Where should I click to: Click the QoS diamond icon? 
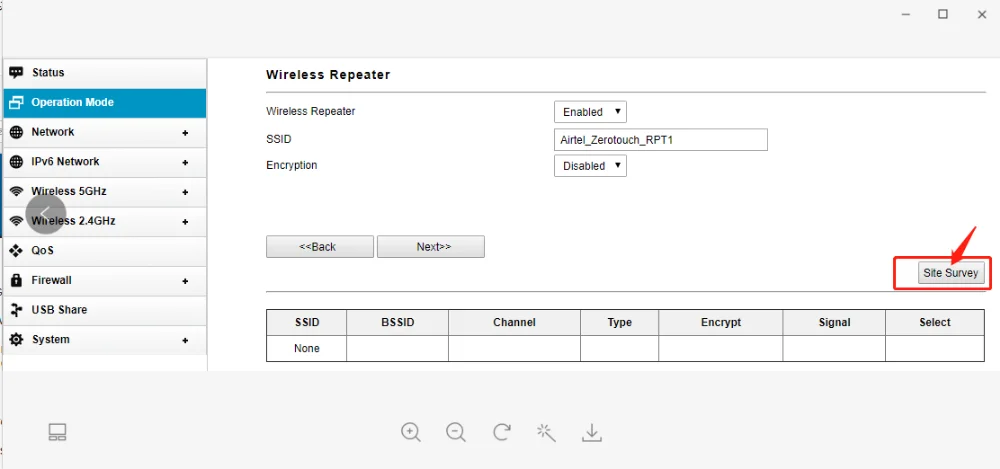(x=17, y=250)
